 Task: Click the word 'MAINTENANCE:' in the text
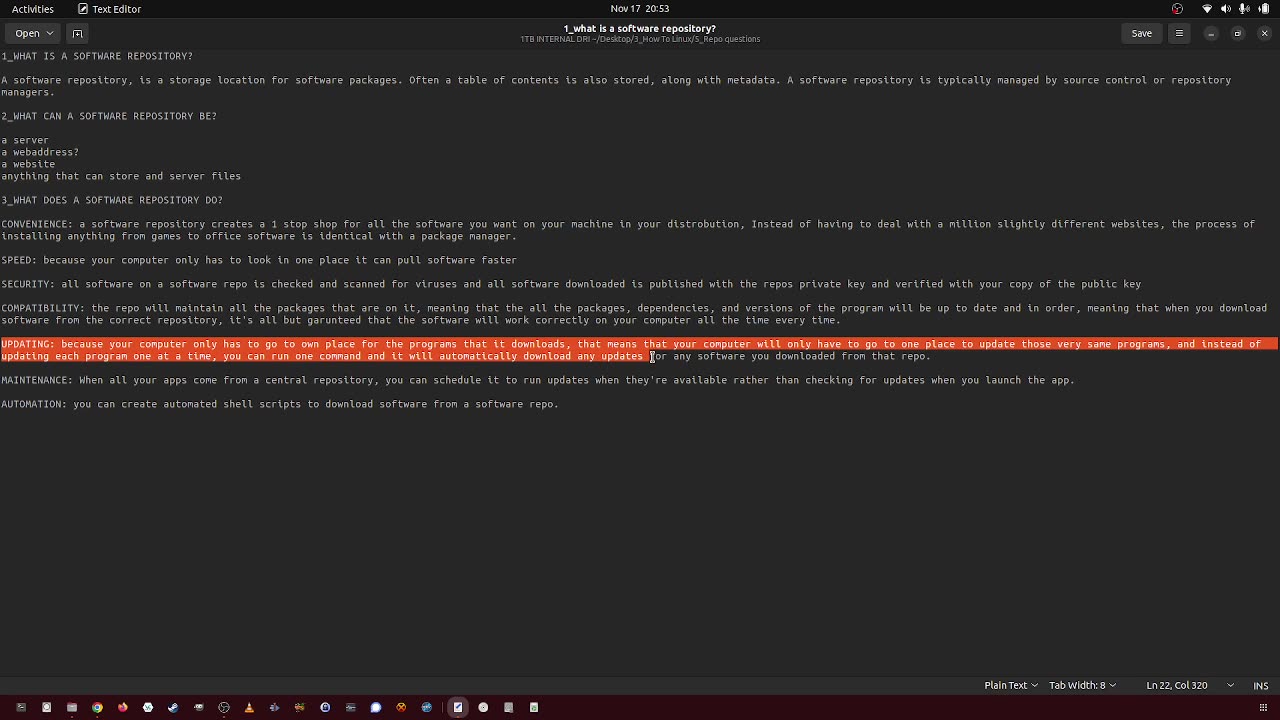pyautogui.click(x=37, y=380)
